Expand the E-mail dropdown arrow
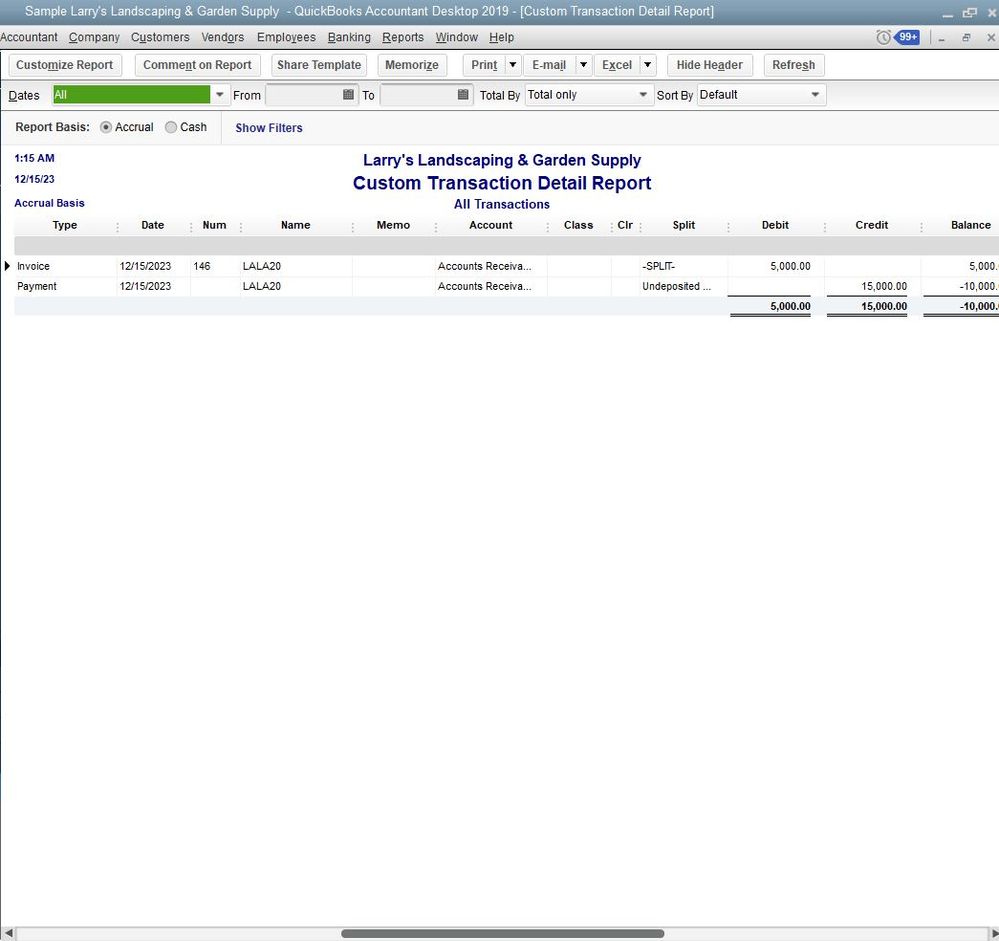The image size is (999, 941). (583, 65)
